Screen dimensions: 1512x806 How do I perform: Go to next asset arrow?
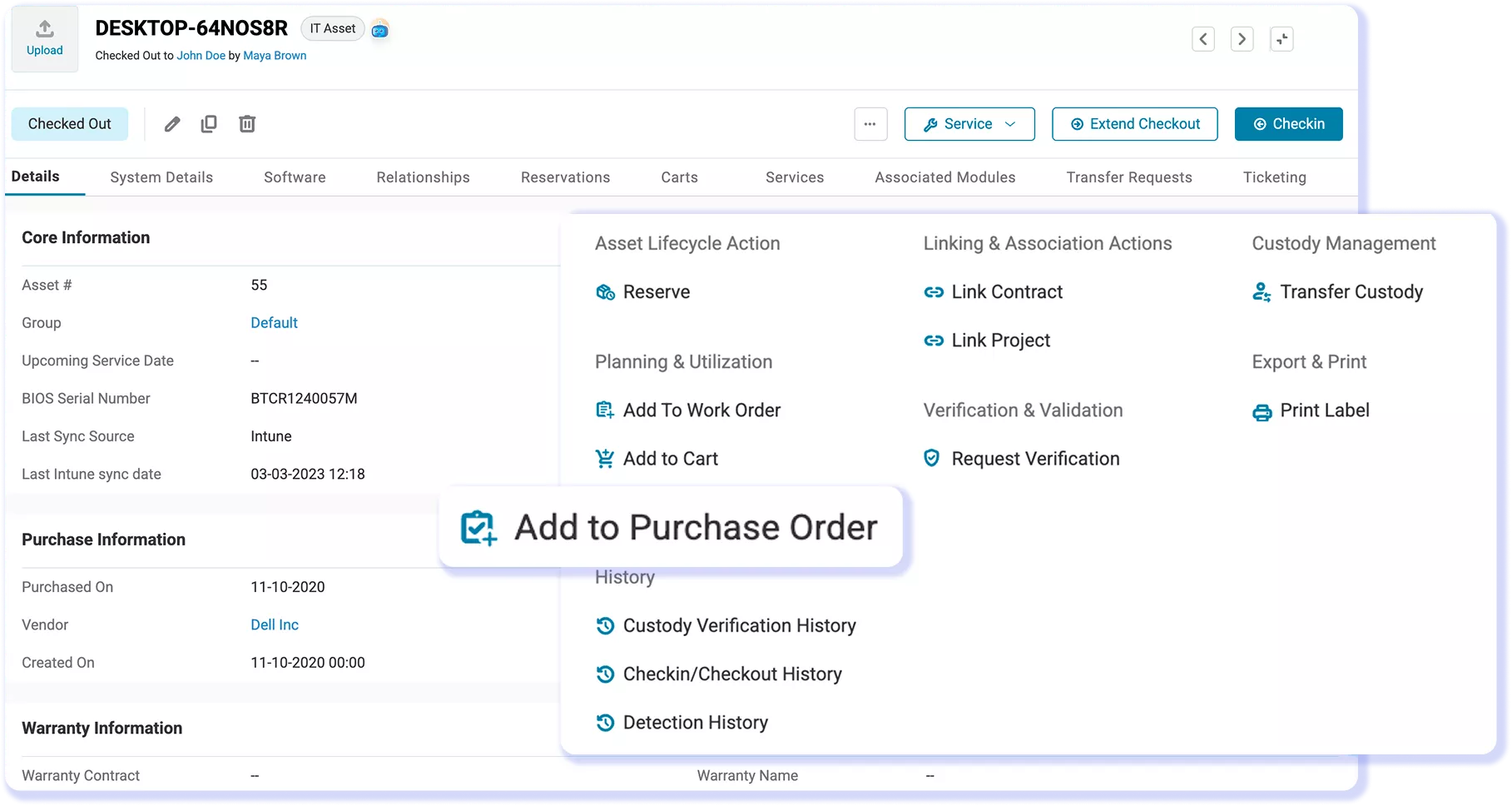(x=1242, y=39)
